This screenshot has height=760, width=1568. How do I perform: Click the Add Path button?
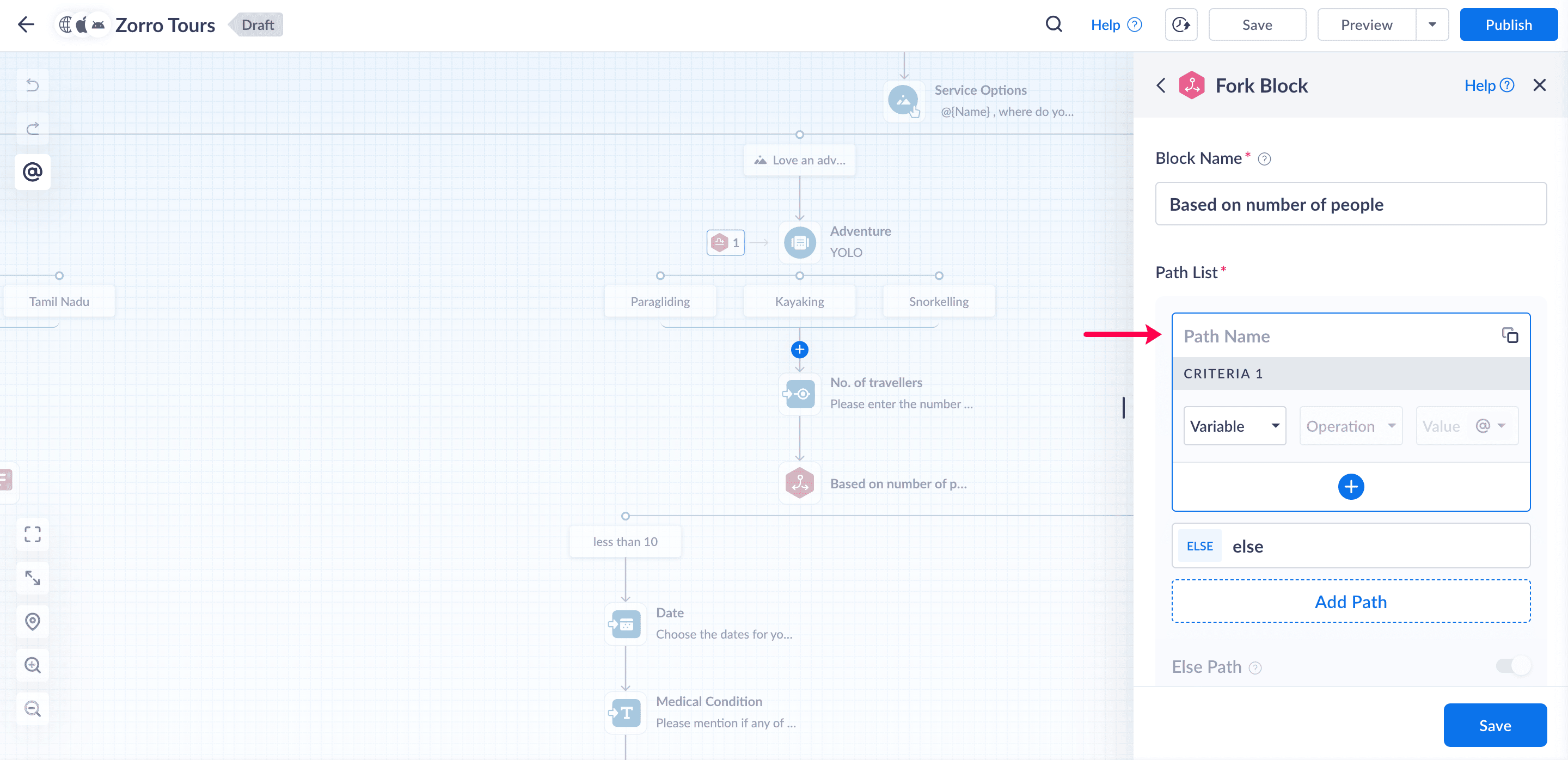pyautogui.click(x=1350, y=601)
